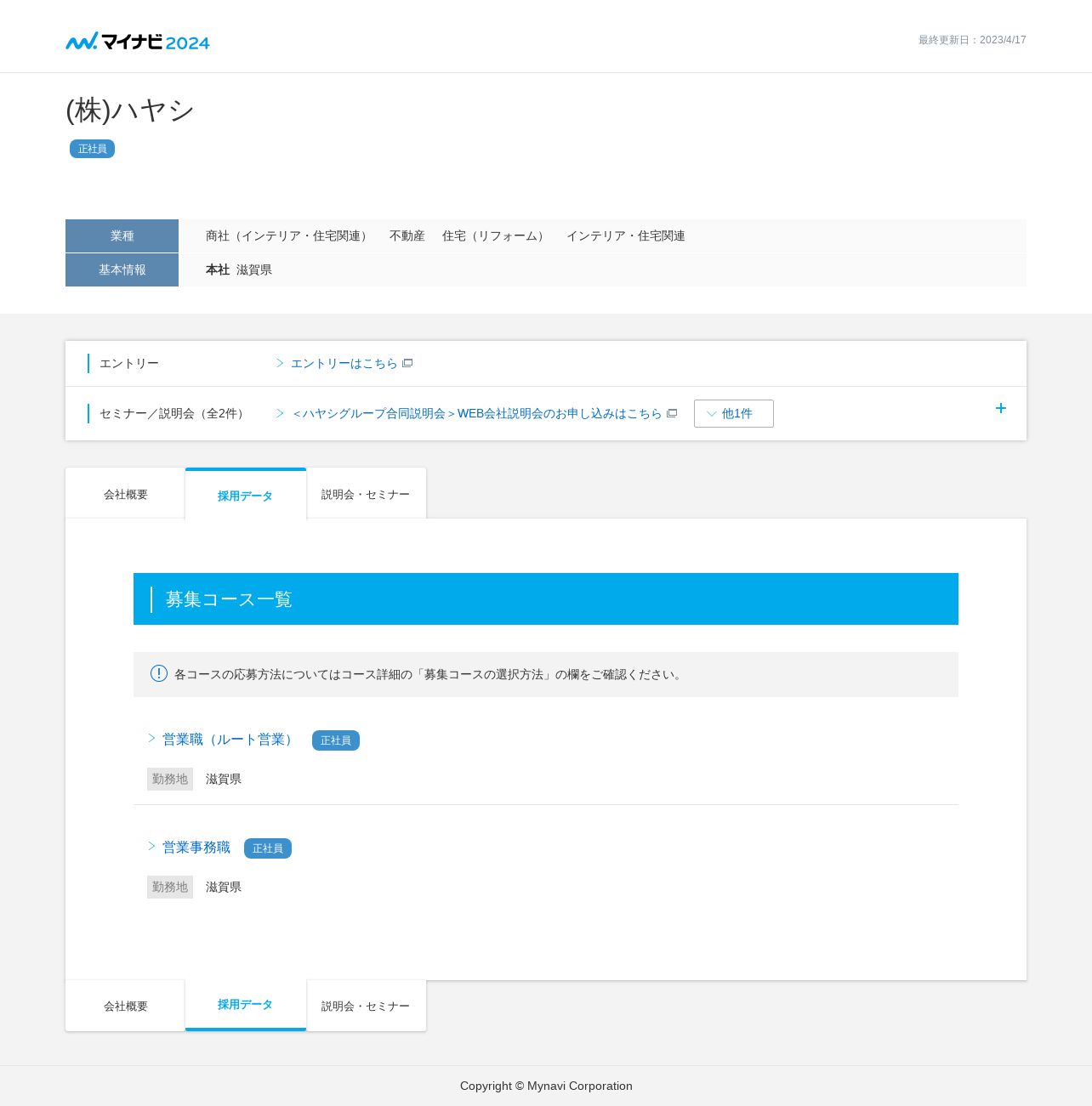
Task: Click the (株)ハヤシ company heading
Action: coord(130,110)
